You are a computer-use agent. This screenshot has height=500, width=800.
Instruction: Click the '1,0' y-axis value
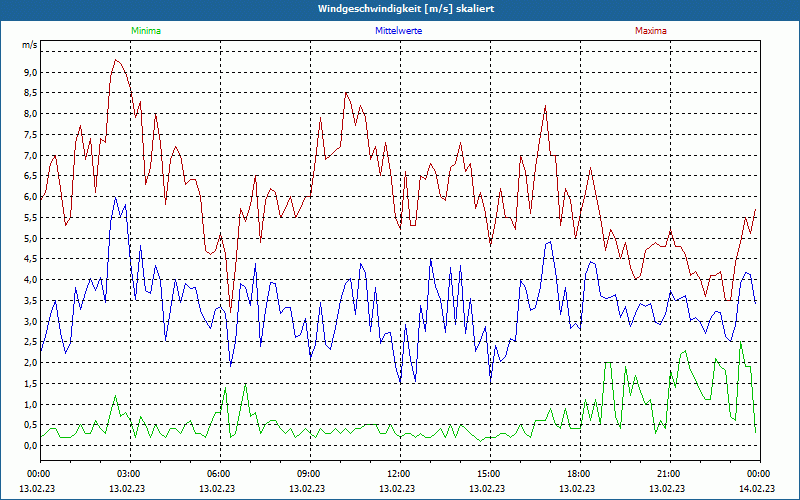[31, 404]
